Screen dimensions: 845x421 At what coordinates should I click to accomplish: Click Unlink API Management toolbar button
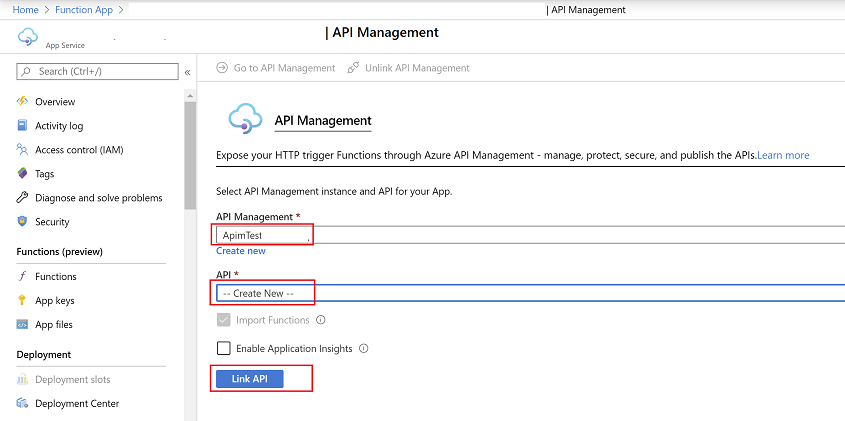408,68
